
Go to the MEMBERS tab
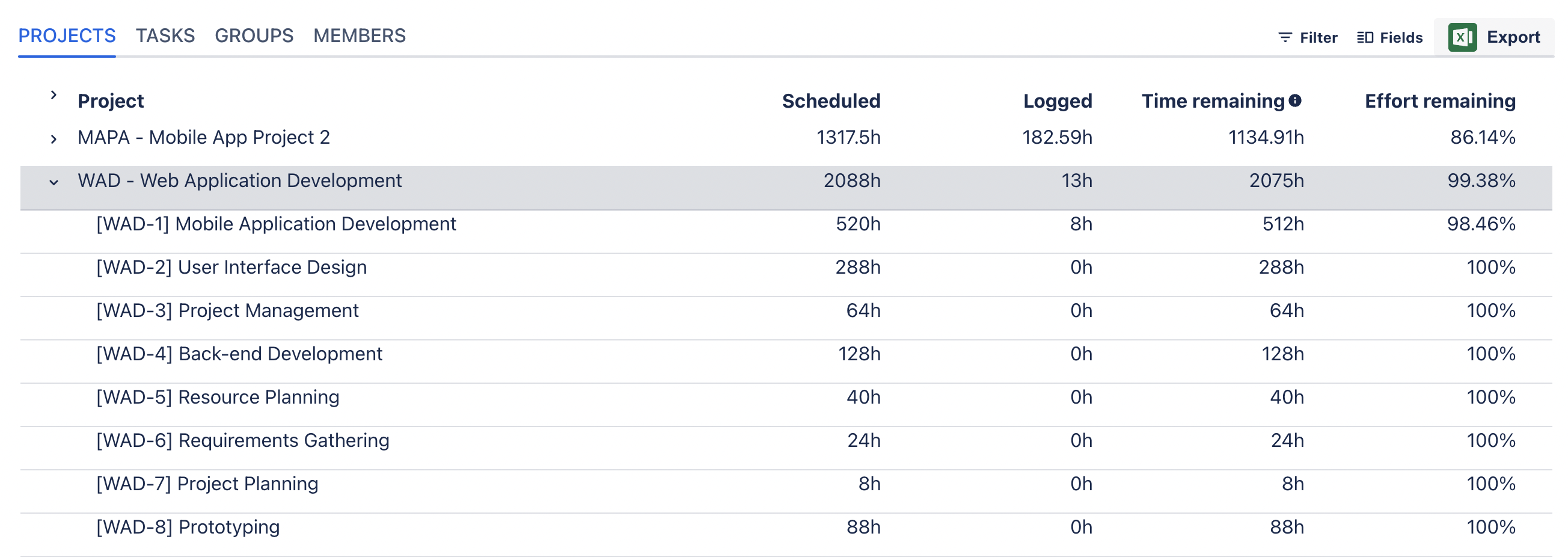[359, 35]
